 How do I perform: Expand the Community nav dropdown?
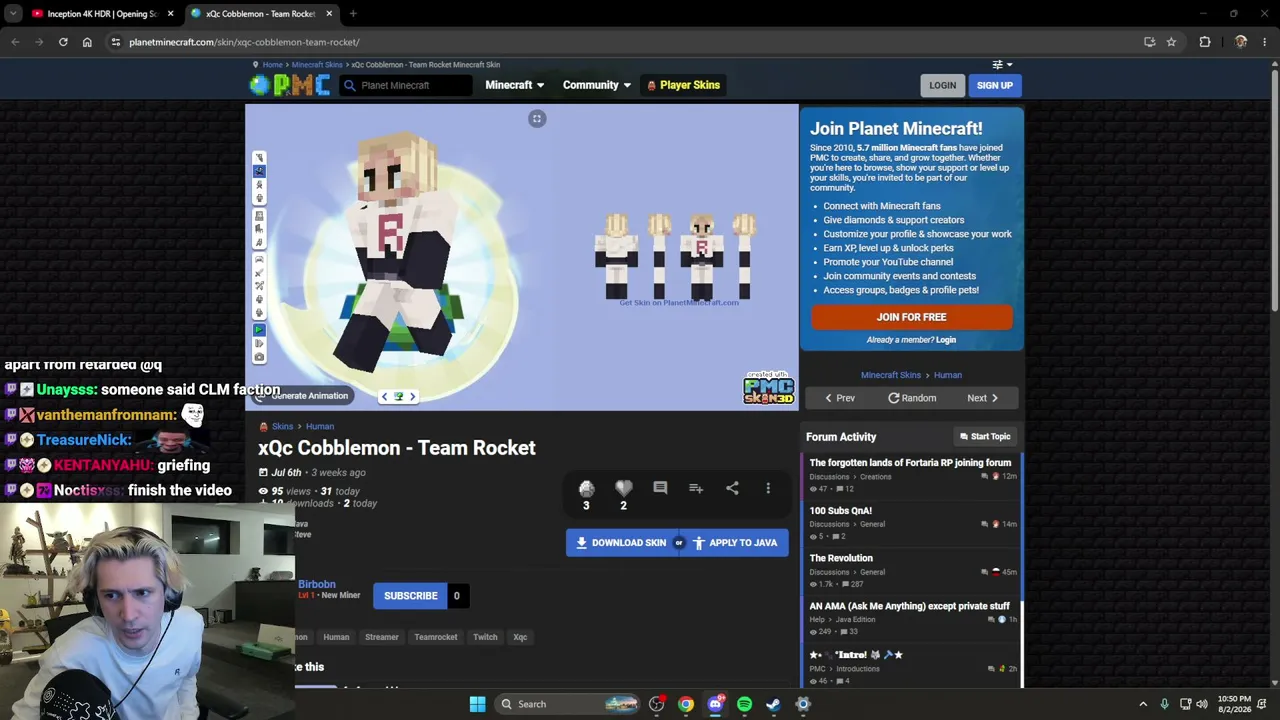click(597, 85)
